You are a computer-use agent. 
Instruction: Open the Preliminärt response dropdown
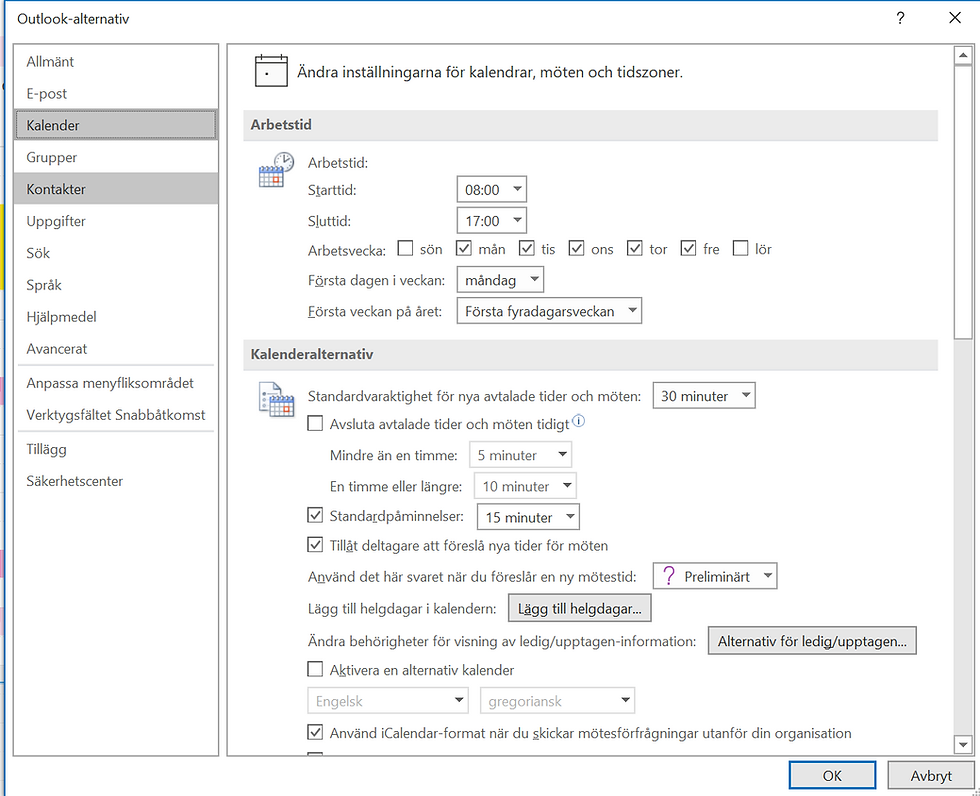[715, 576]
